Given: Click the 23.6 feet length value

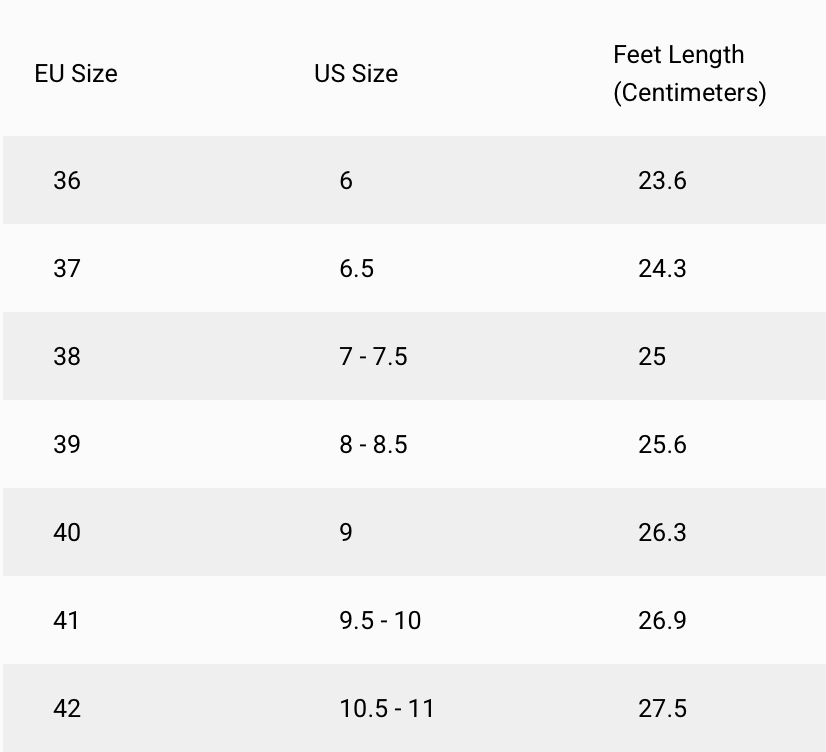Looking at the screenshot, I should click(x=662, y=181).
